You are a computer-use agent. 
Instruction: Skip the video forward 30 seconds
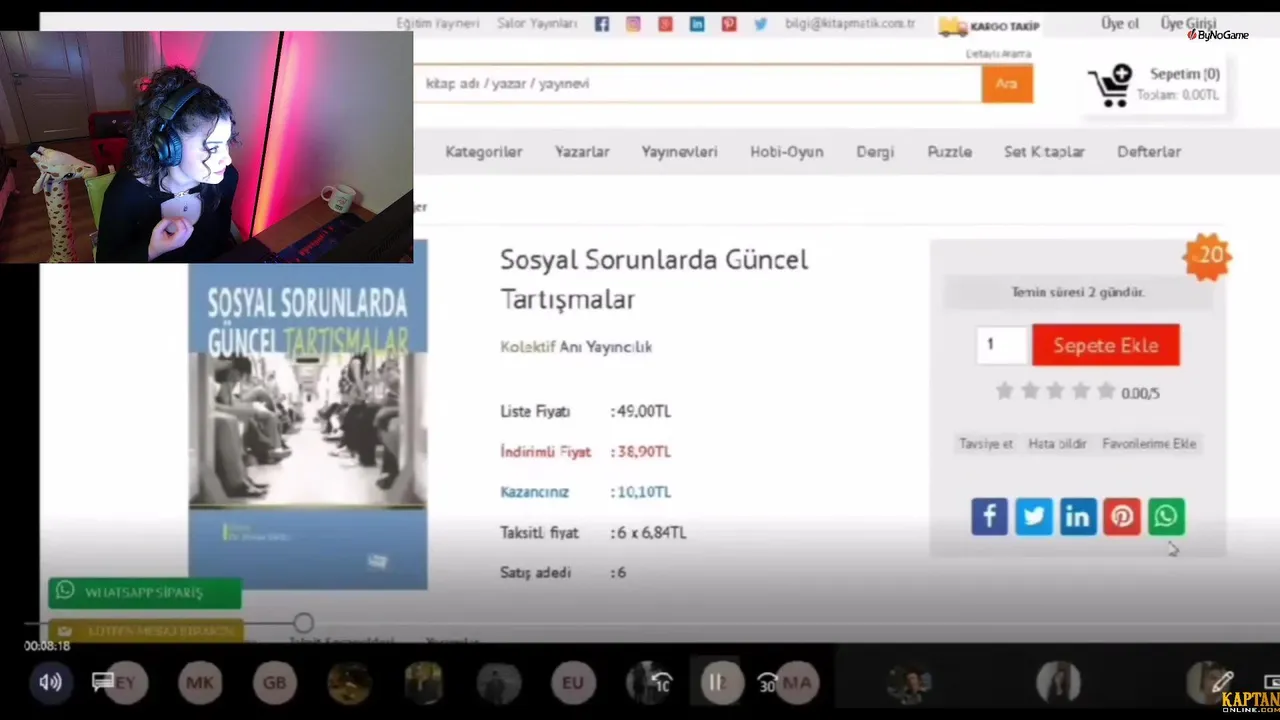[767, 683]
